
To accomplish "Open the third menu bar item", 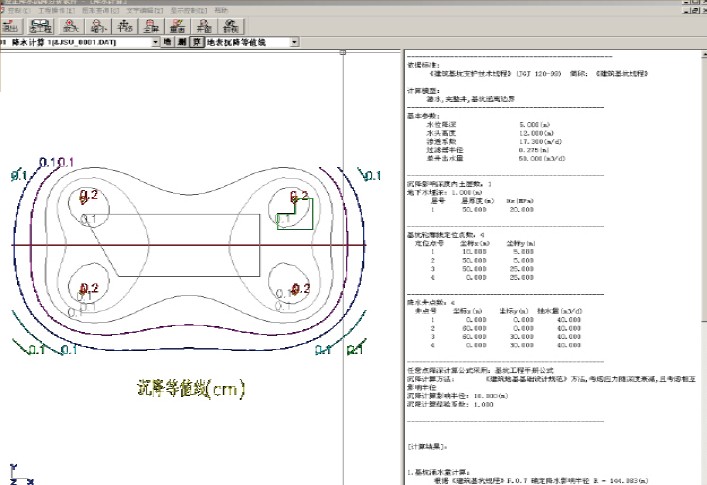I will tap(101, 10).
